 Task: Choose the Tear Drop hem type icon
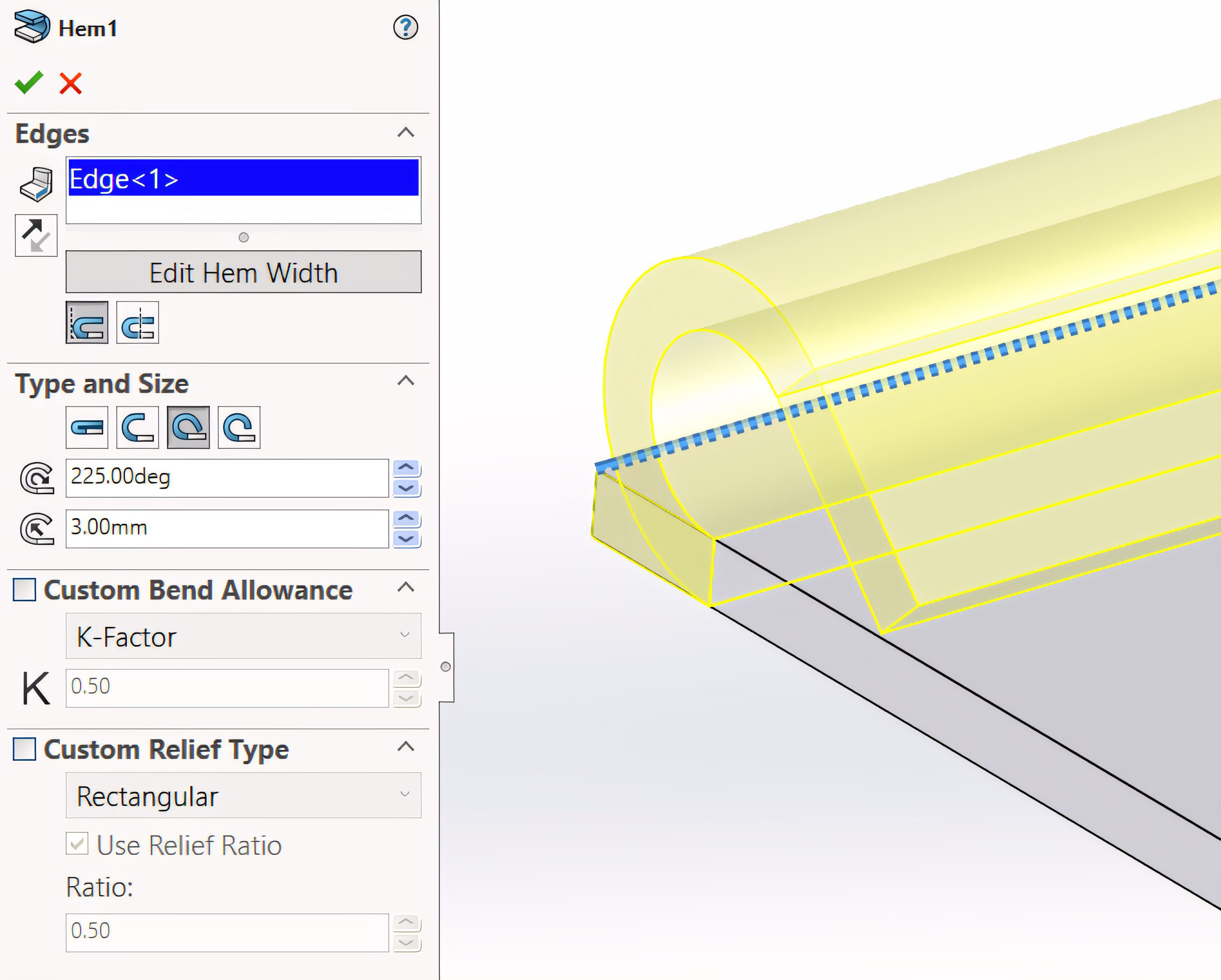tap(188, 428)
